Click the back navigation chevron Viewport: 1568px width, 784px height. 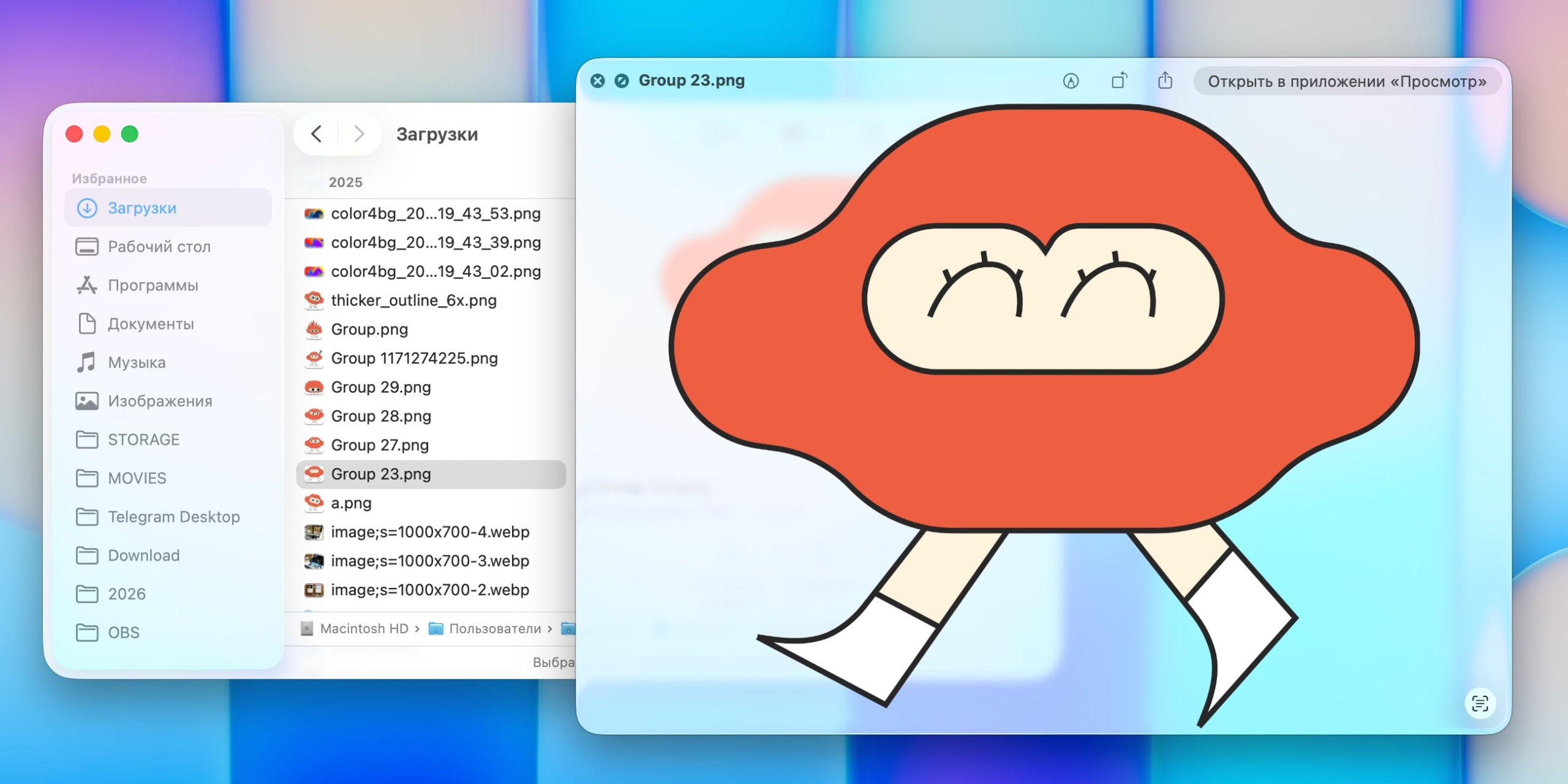pos(317,134)
